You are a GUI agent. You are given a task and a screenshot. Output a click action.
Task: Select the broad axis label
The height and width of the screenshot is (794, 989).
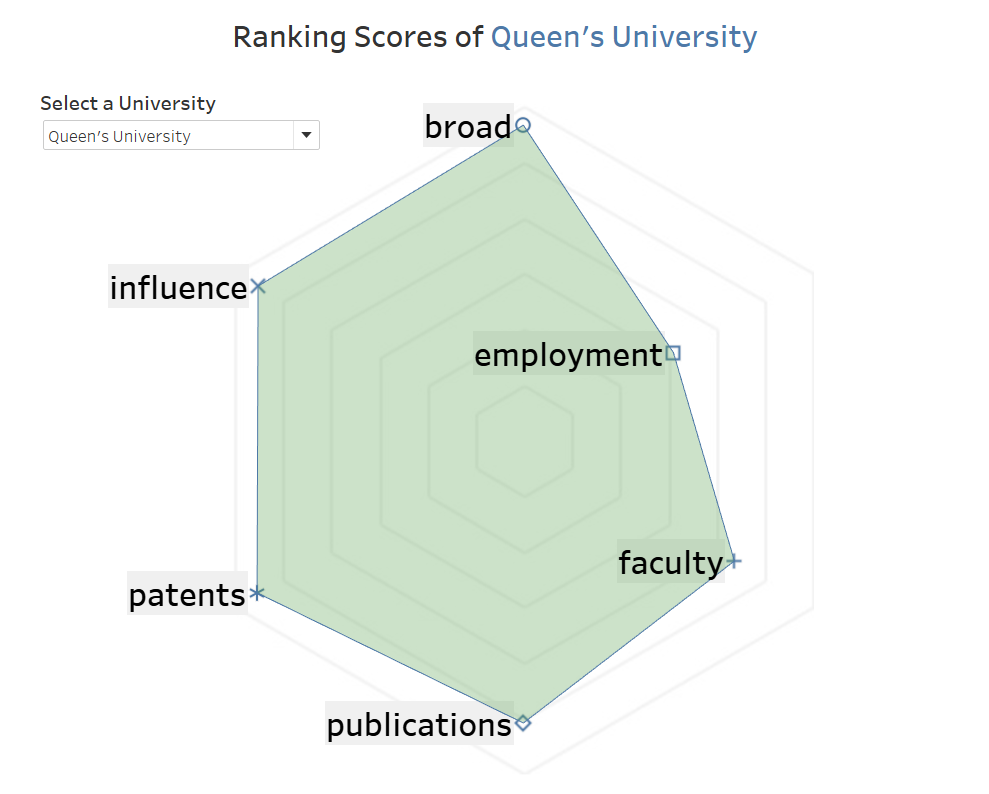pos(468,126)
